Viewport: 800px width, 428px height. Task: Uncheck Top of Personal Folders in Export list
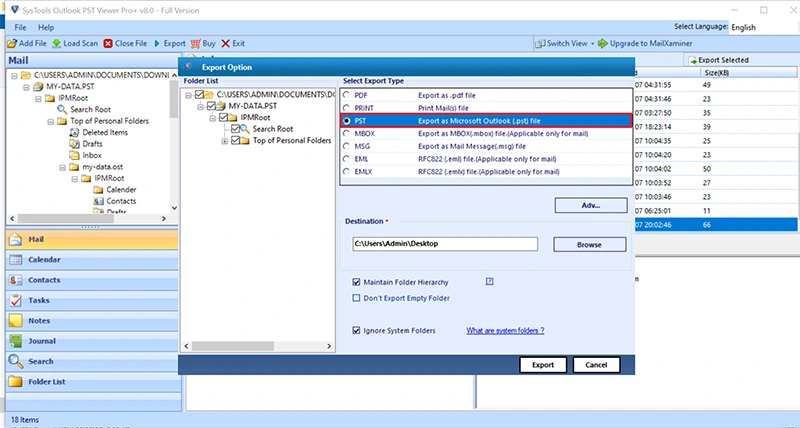tap(235, 140)
